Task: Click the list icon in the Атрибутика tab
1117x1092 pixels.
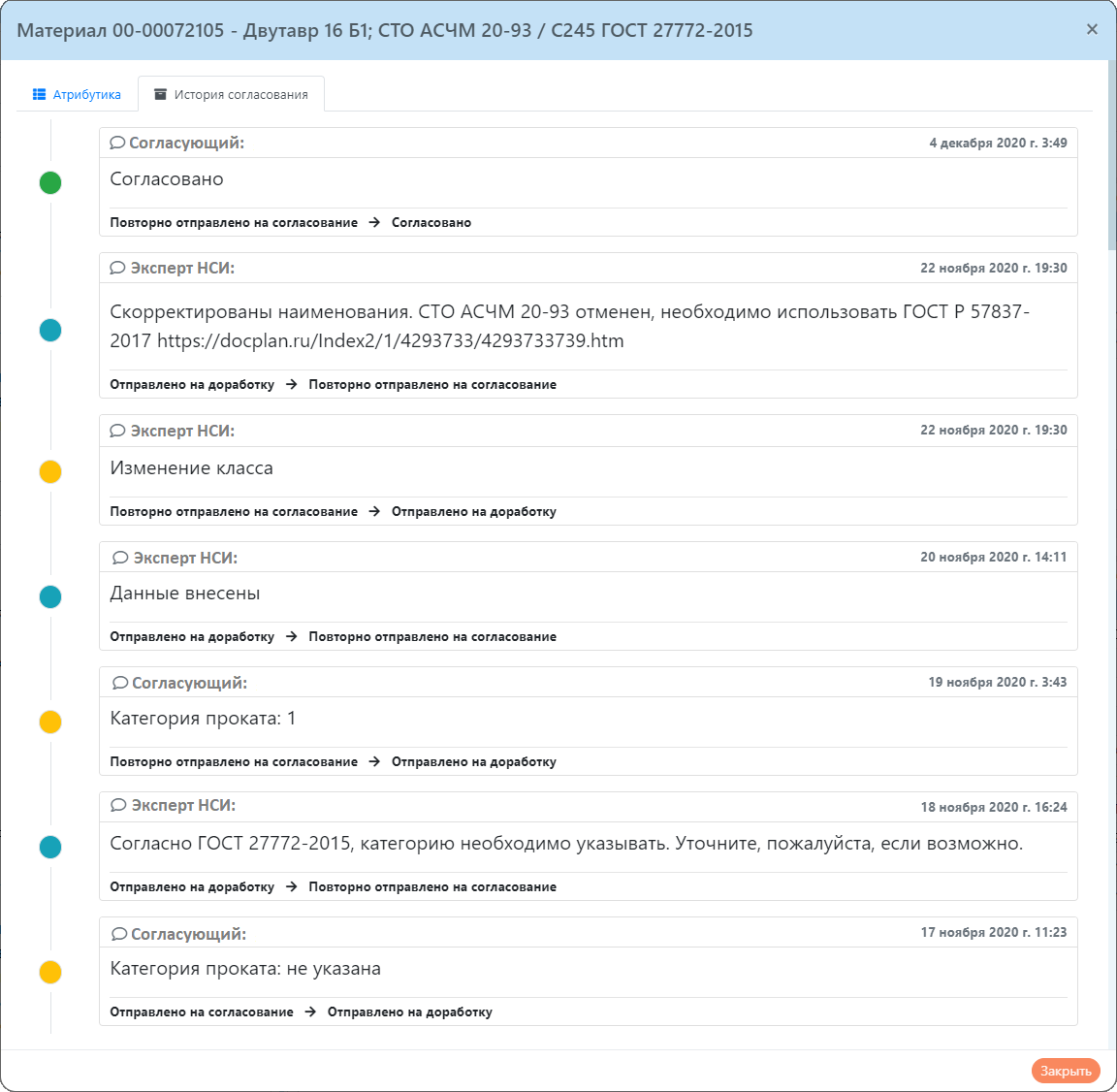Action: (40, 95)
